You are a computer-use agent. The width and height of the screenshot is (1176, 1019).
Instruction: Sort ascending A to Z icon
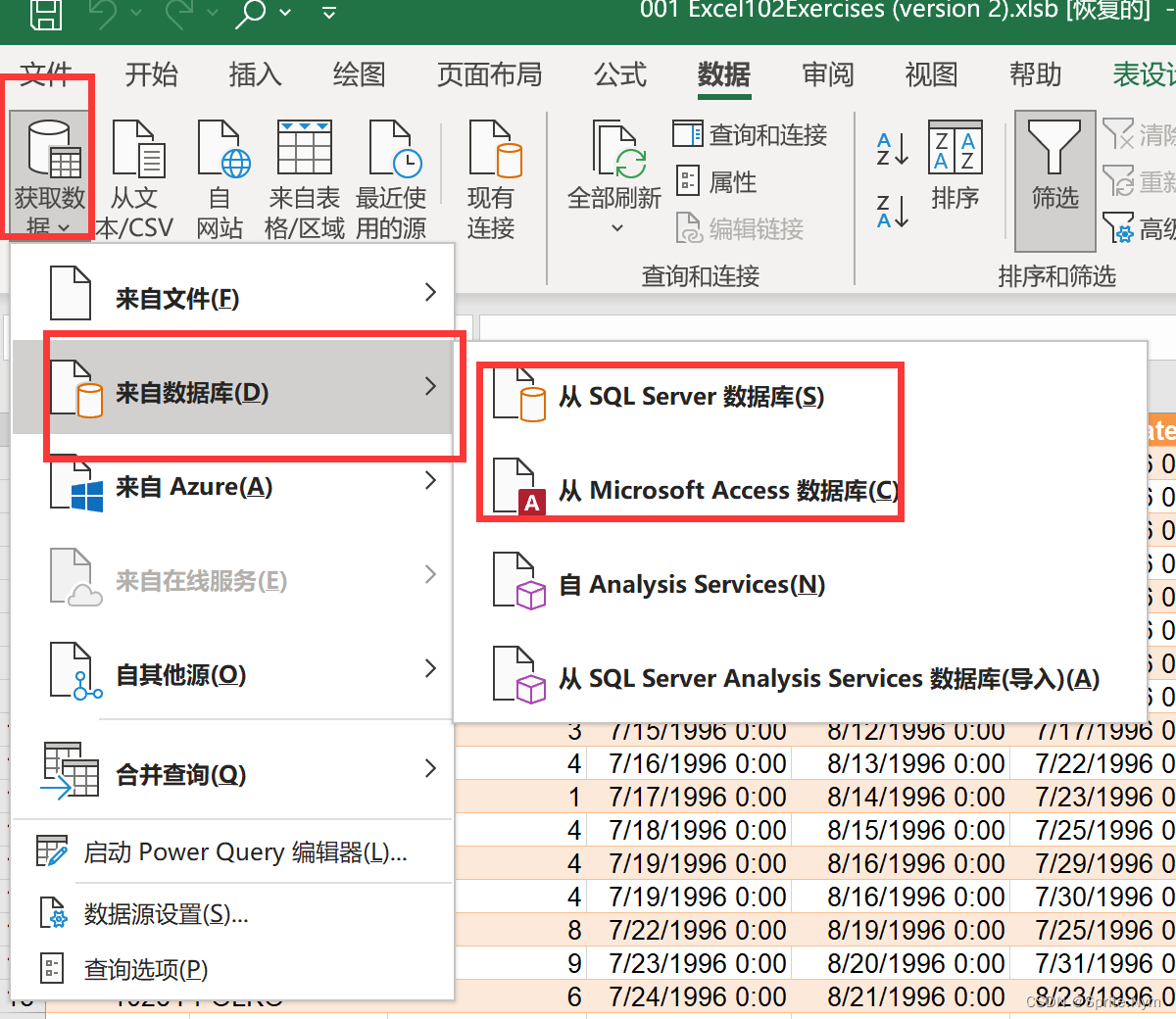(x=892, y=149)
